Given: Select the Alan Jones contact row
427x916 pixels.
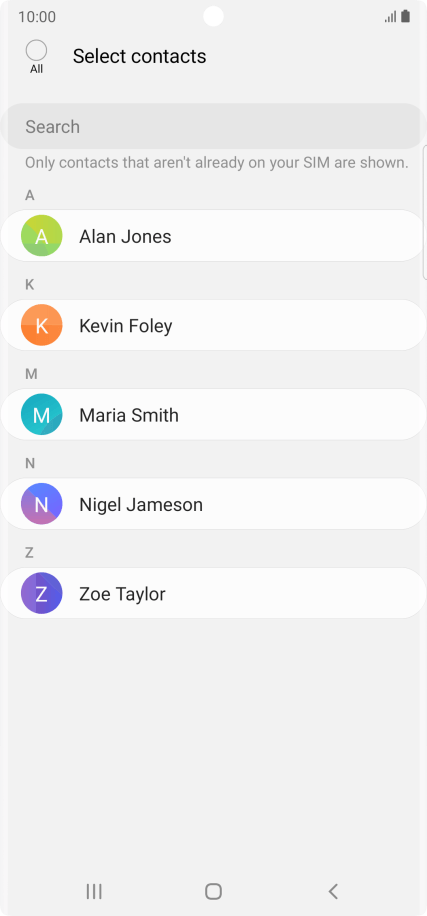Looking at the screenshot, I should click(x=213, y=235).
